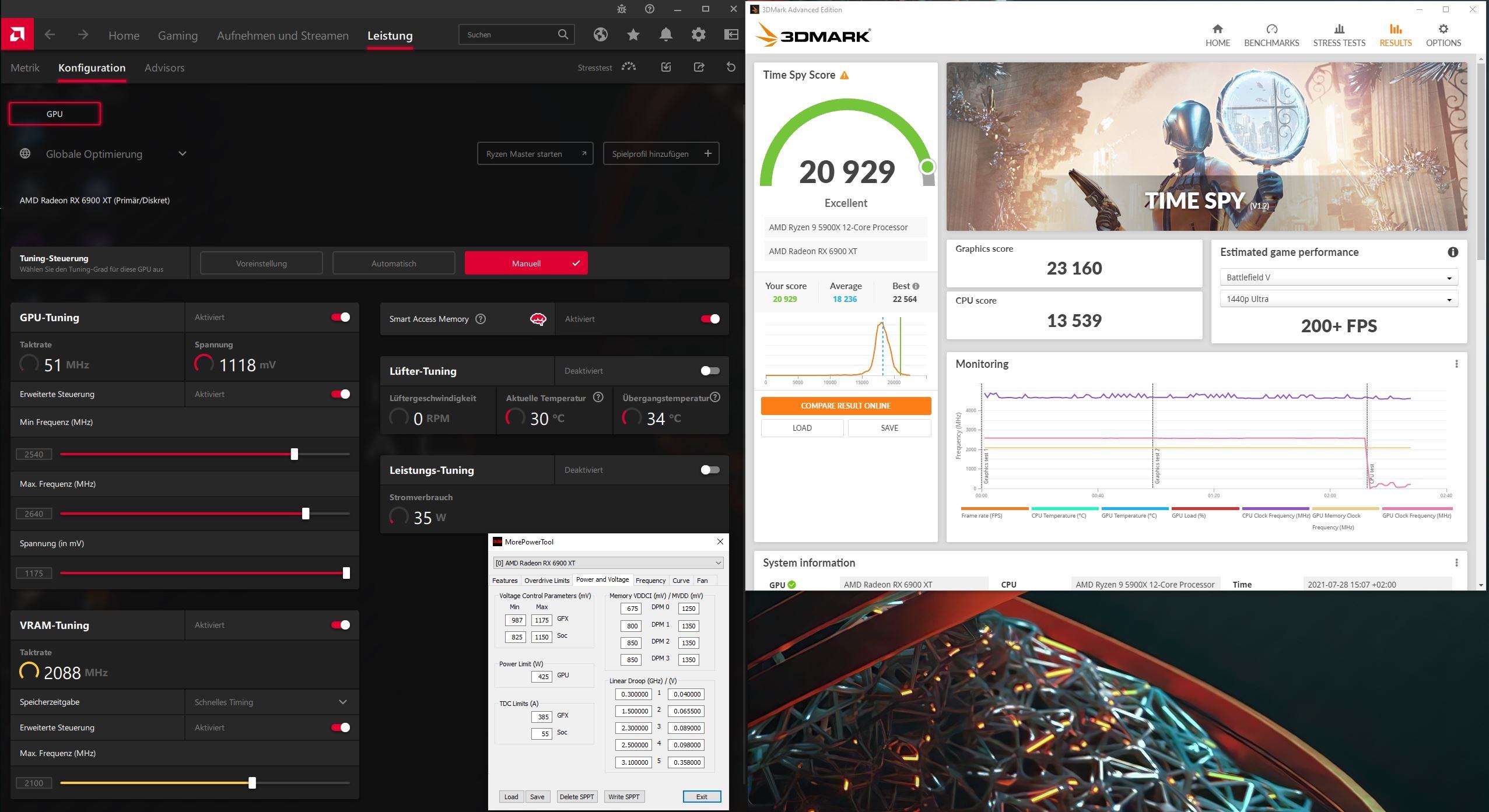Image resolution: width=1489 pixels, height=812 pixels.
Task: Click the export profile icon
Action: tap(699, 67)
